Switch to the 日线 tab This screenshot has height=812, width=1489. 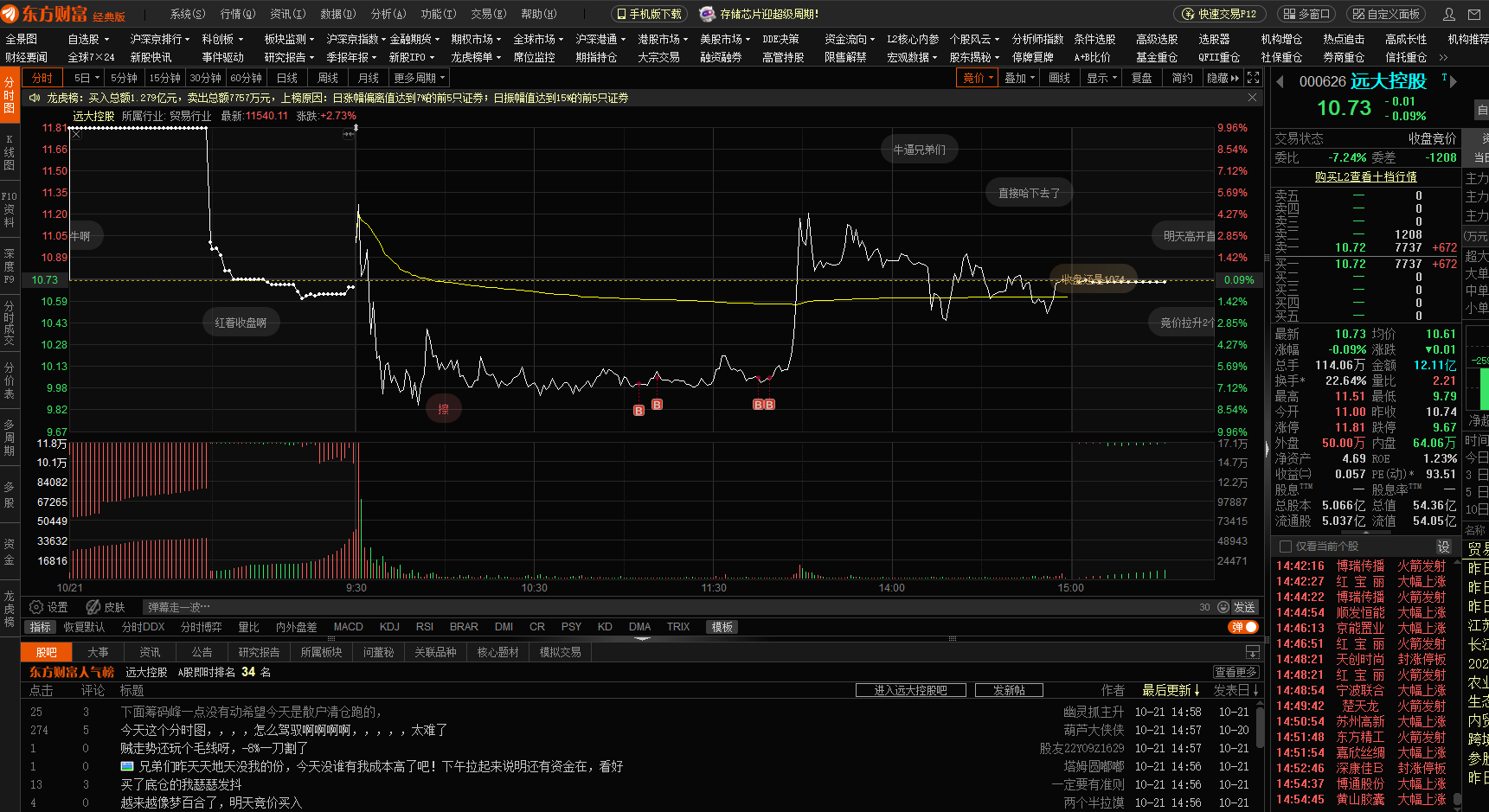[x=287, y=78]
